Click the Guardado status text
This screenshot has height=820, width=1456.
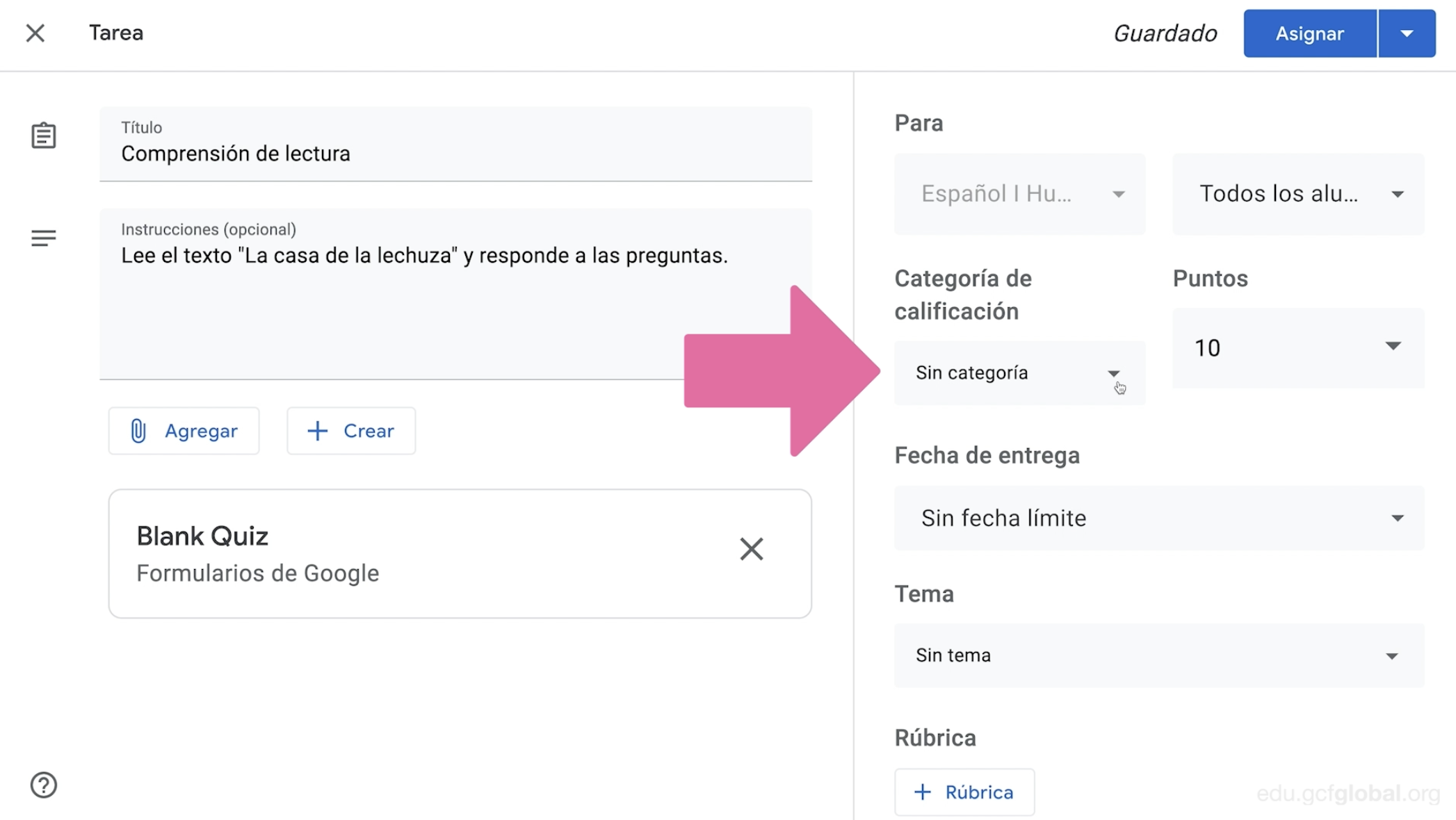click(x=1165, y=33)
